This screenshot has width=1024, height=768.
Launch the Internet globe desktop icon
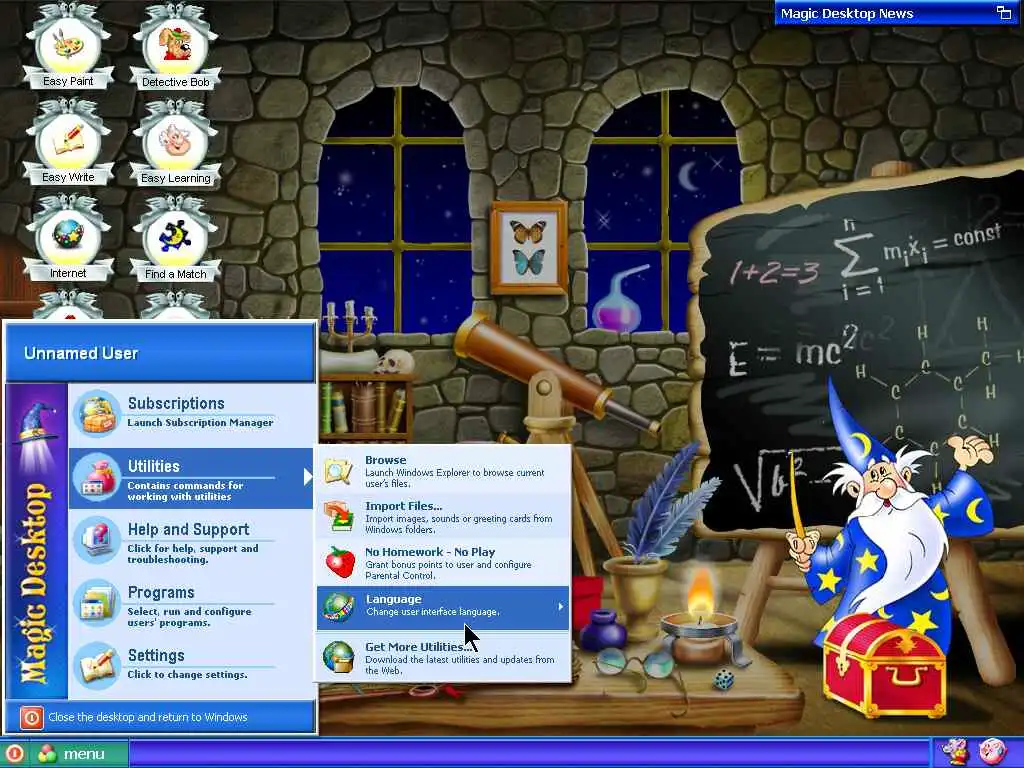pyautogui.click(x=68, y=238)
